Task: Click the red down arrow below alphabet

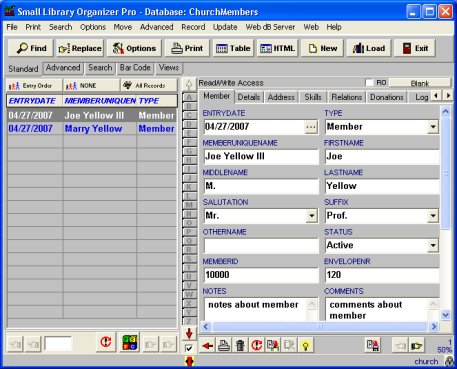Action: click(x=189, y=333)
